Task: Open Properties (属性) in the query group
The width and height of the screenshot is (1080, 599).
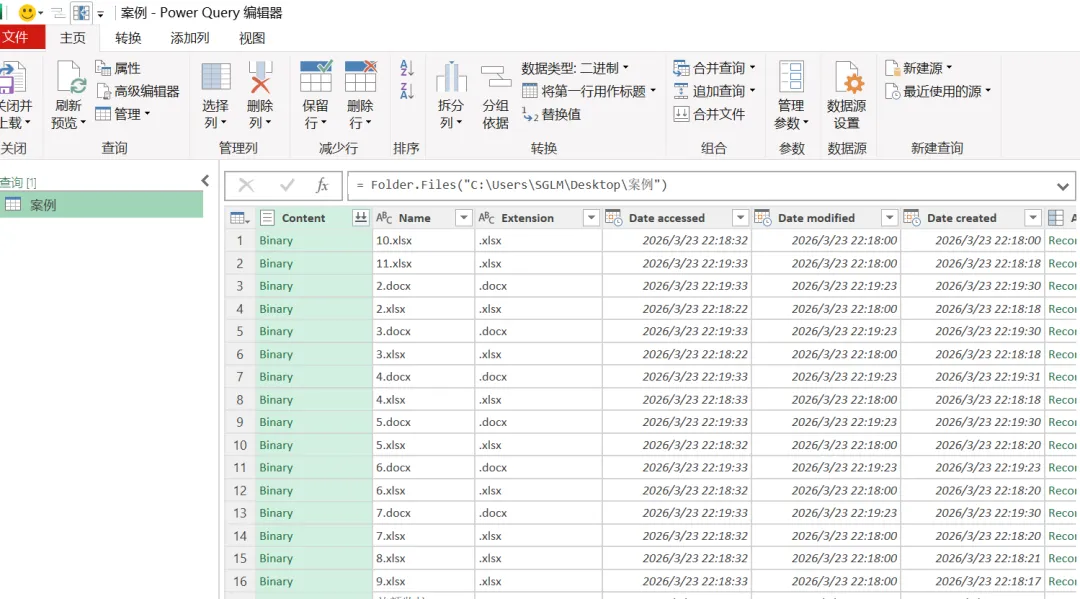Action: pyautogui.click(x=118, y=68)
